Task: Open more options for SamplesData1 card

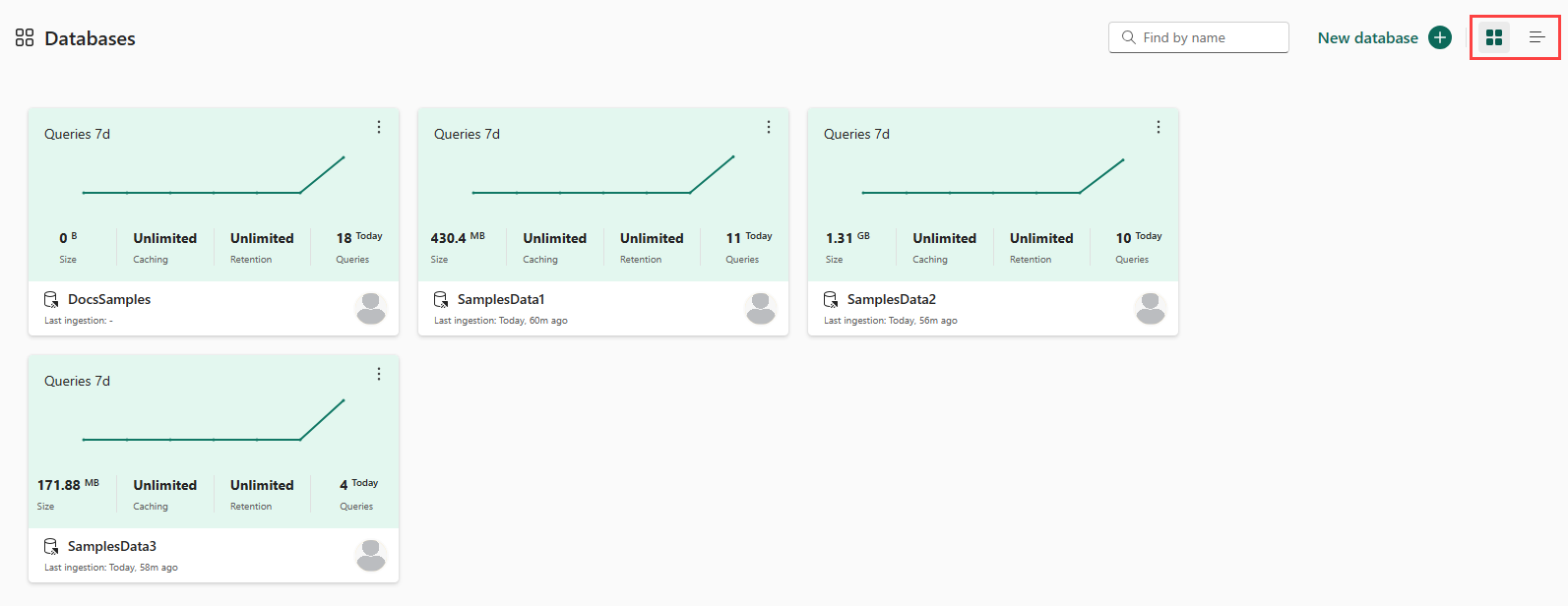Action: pos(769,127)
